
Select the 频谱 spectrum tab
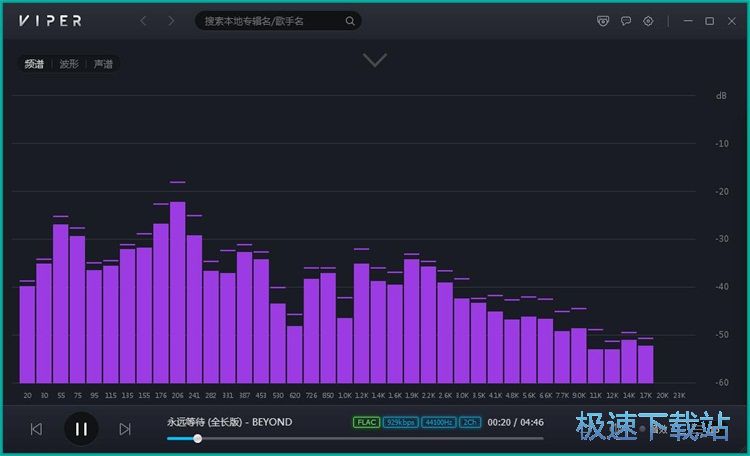pos(34,64)
